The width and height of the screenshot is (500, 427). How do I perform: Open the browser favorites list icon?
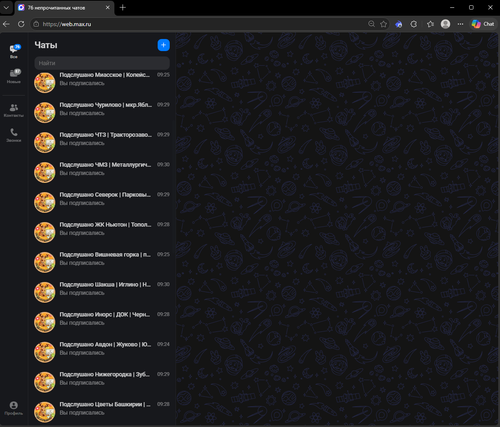click(430, 24)
